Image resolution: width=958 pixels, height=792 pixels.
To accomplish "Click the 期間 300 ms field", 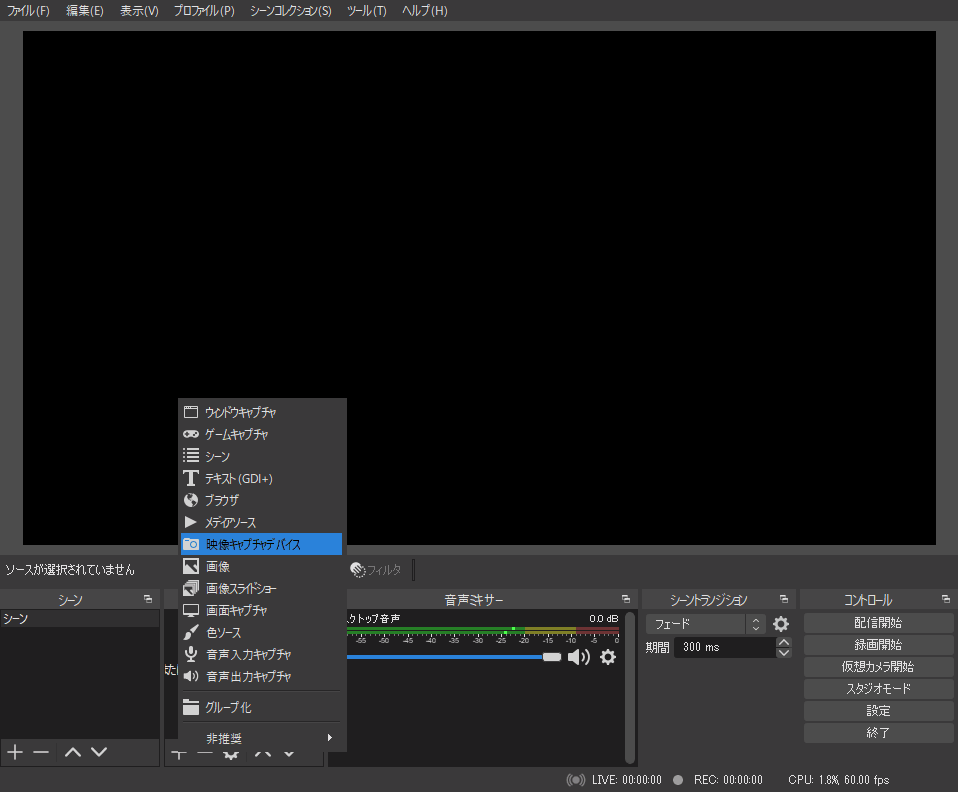I will (x=725, y=647).
